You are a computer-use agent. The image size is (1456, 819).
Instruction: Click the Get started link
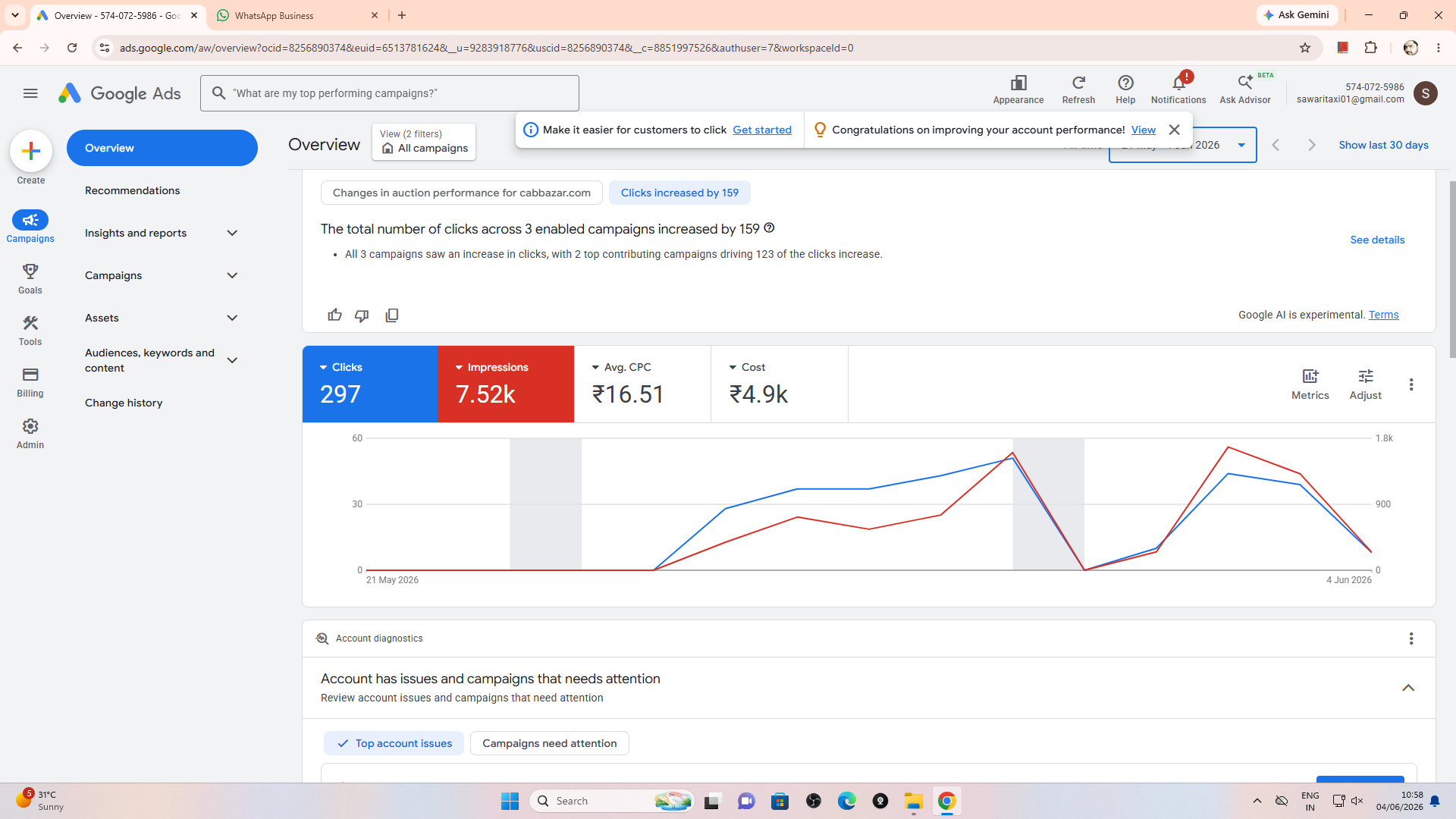pyautogui.click(x=762, y=130)
